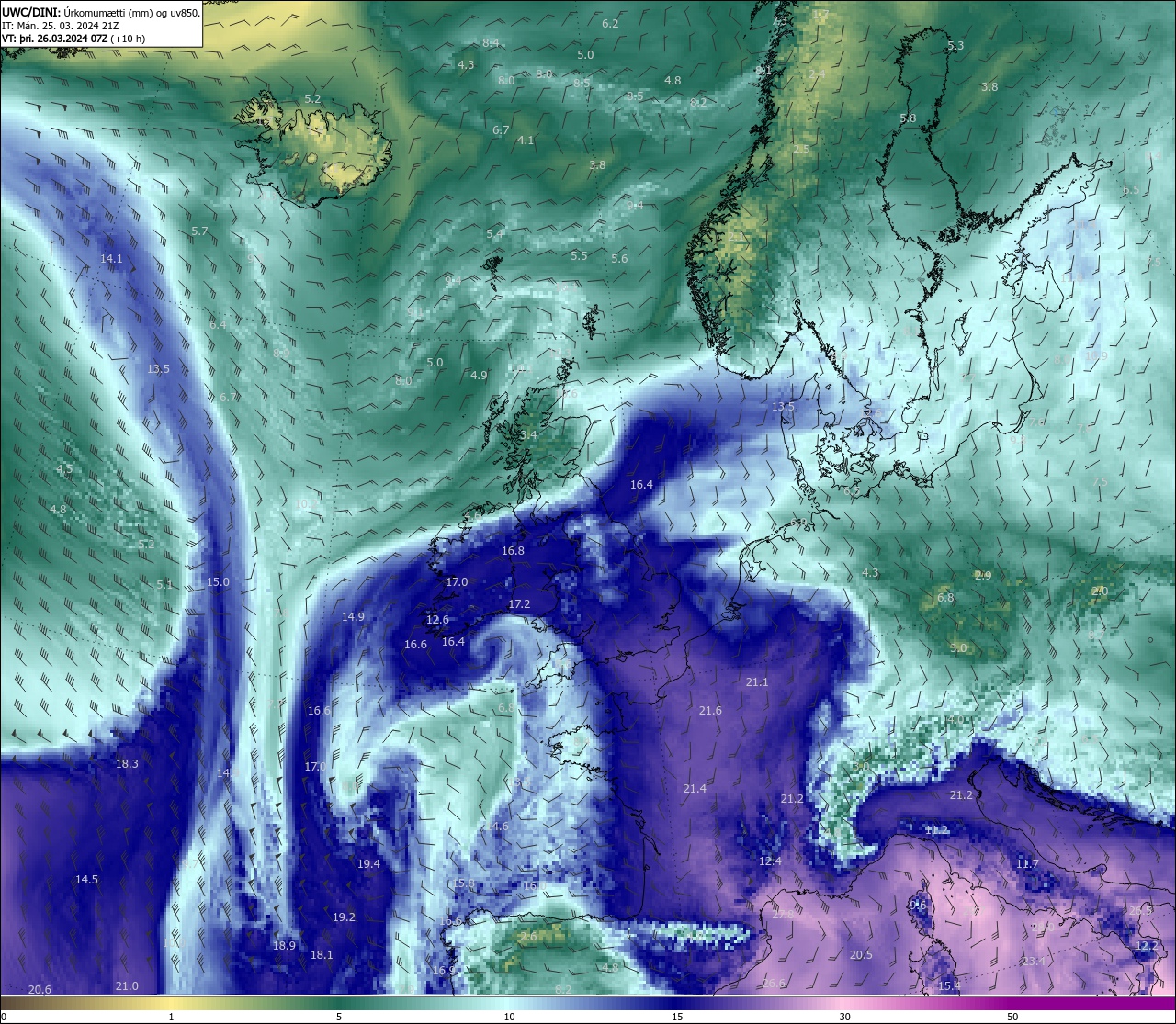Viewport: 1176px width, 1024px height.
Task: Pick the 14.9 value label on the map
Action: point(353,617)
